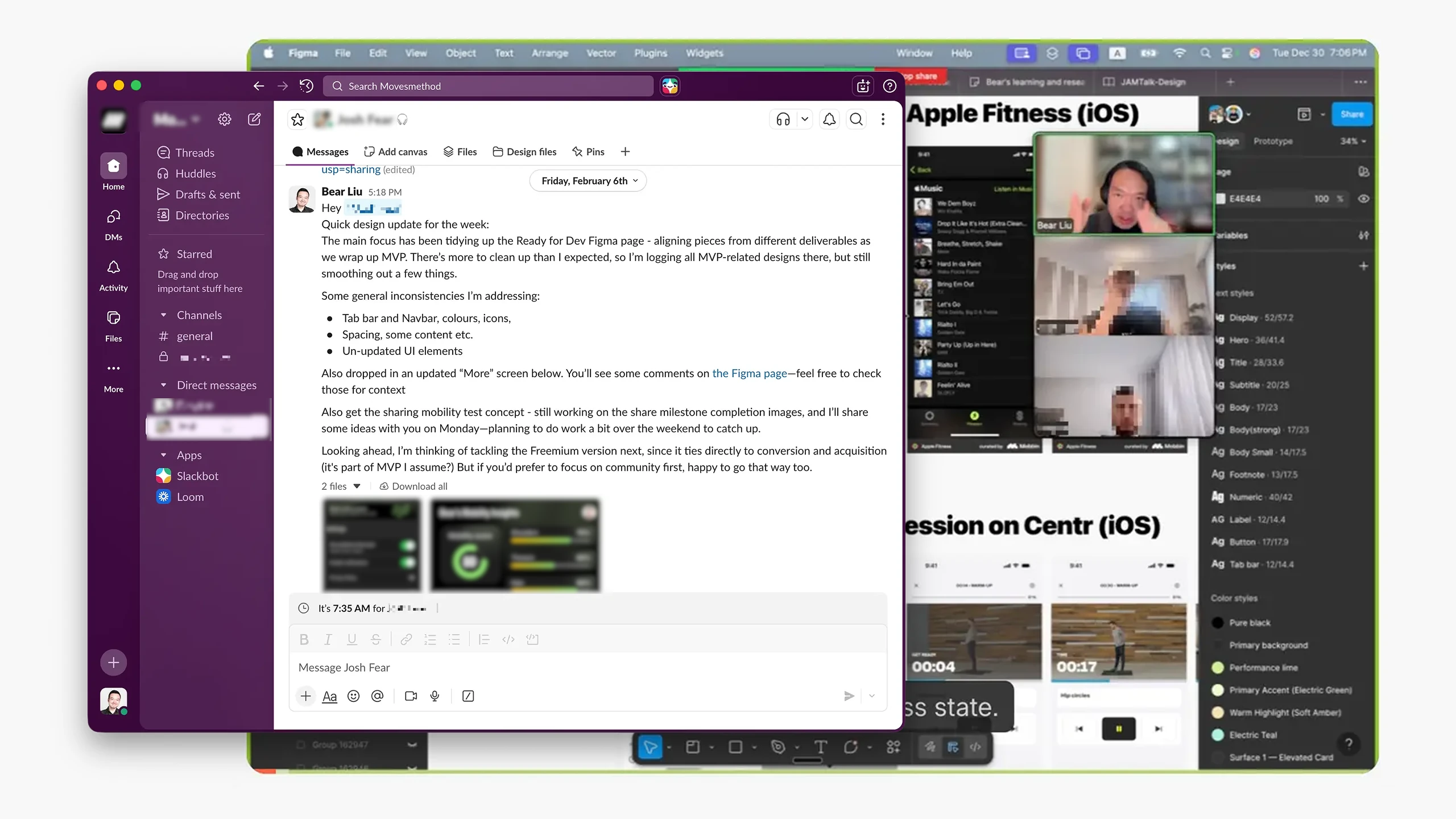The width and height of the screenshot is (1456, 819).
Task: Toggle italic formatting in message composer
Action: pyautogui.click(x=328, y=639)
